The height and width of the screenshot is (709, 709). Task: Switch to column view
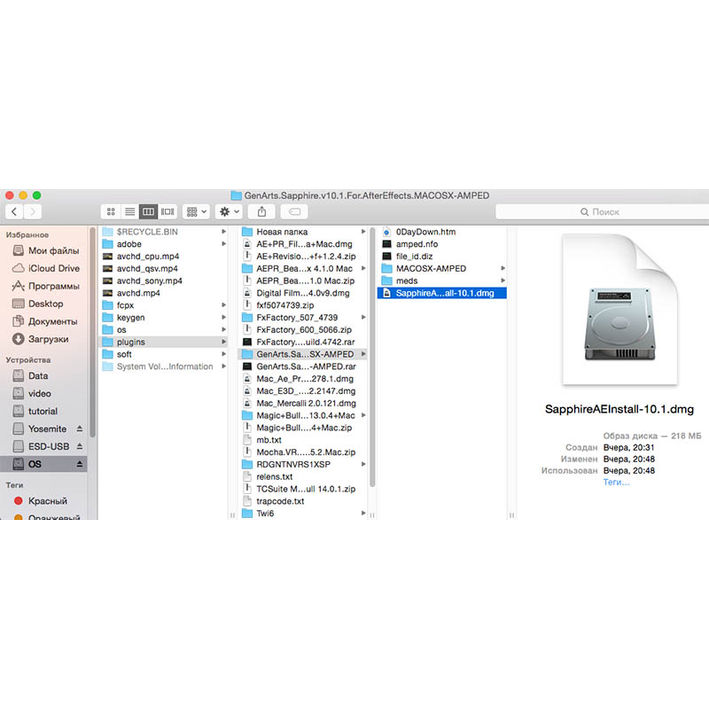(148, 211)
